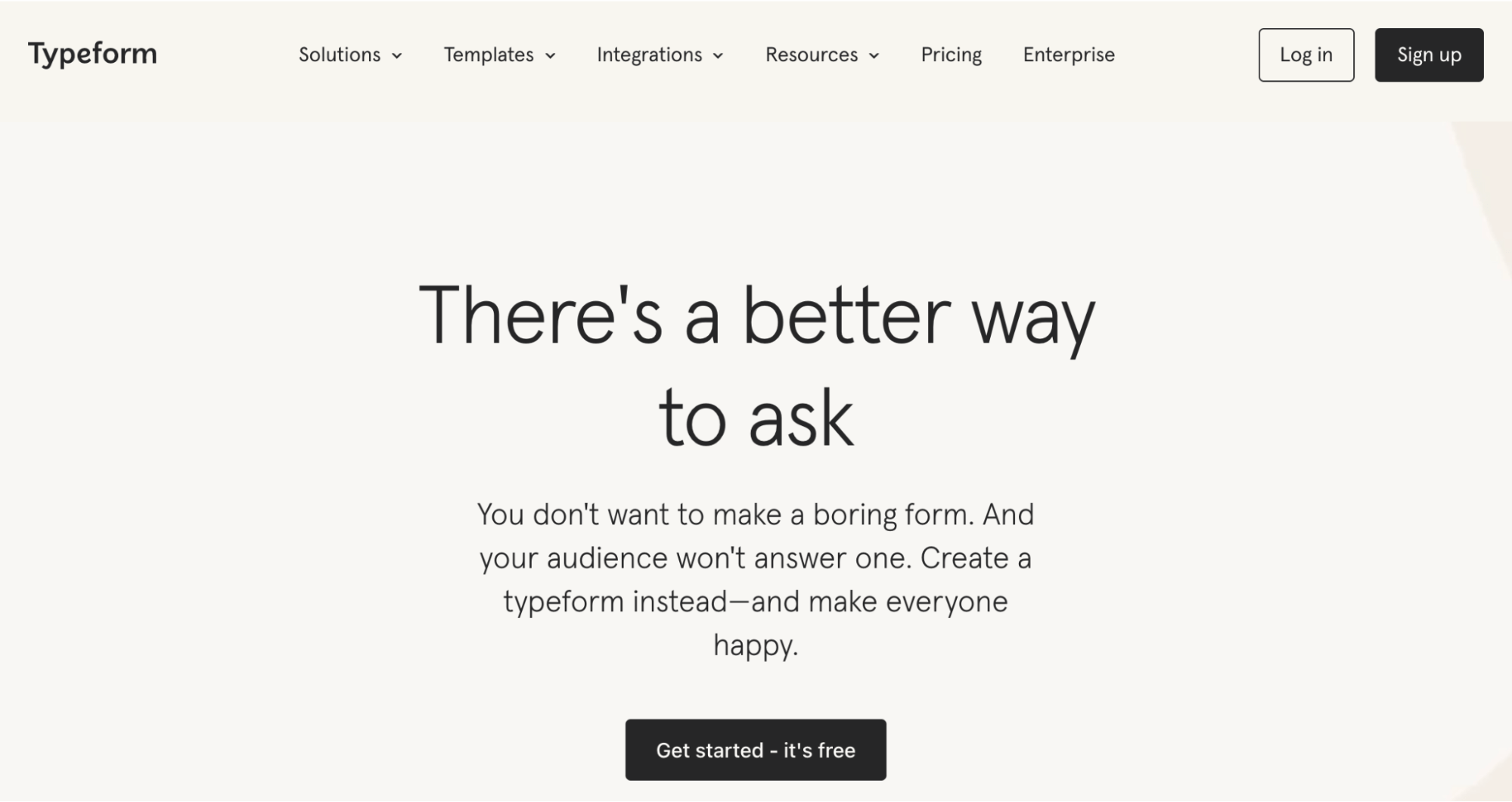The image size is (1512, 802).
Task: Click the Typeform logo
Action: [x=92, y=54]
